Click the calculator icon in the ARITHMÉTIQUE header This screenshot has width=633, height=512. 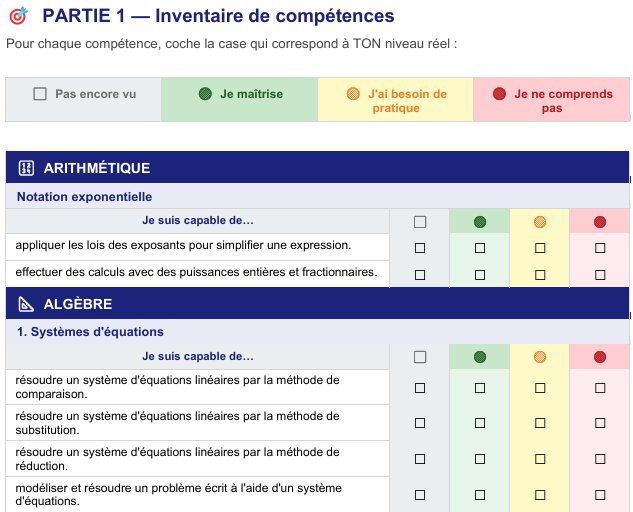pyautogui.click(x=27, y=168)
